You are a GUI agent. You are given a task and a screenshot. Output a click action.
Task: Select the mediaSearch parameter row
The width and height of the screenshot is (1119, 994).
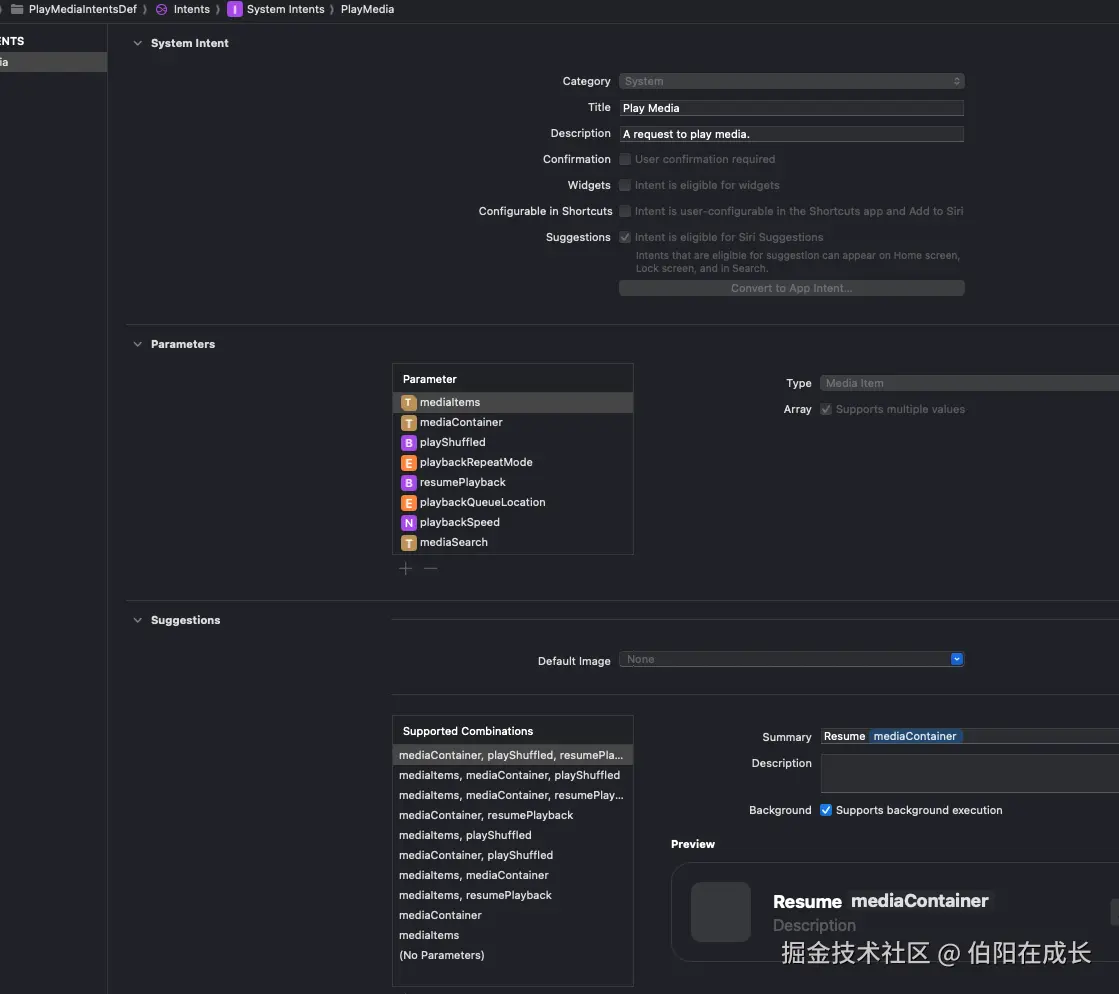(x=512, y=542)
